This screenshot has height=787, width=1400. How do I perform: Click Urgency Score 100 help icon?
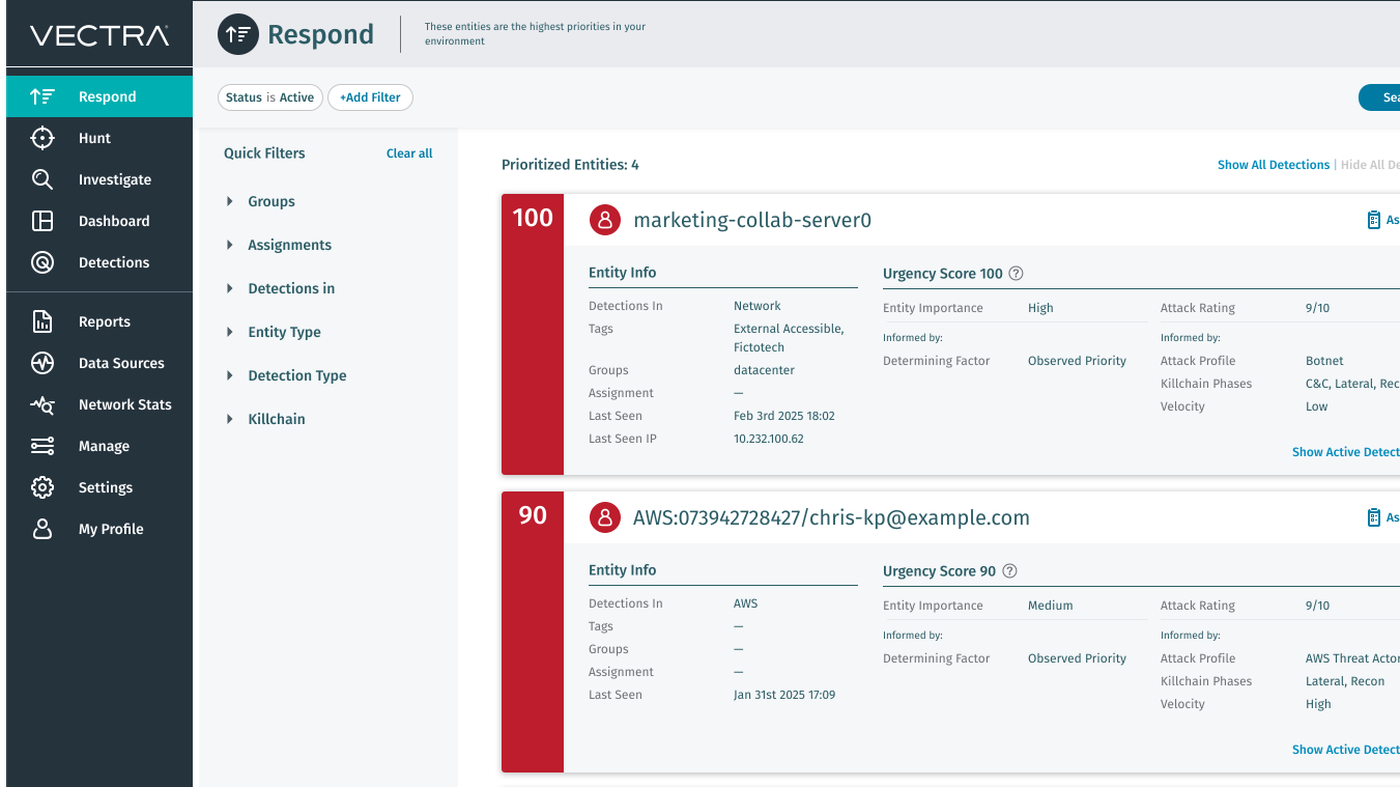1016,274
